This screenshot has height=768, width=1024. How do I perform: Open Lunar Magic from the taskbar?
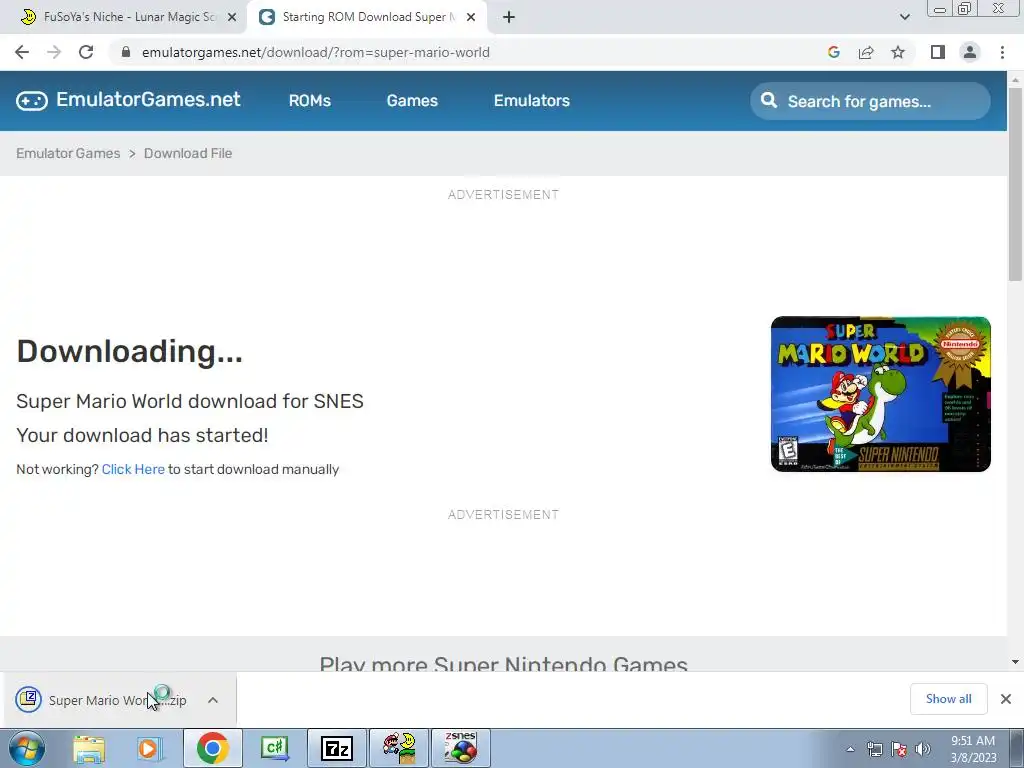pos(399,748)
